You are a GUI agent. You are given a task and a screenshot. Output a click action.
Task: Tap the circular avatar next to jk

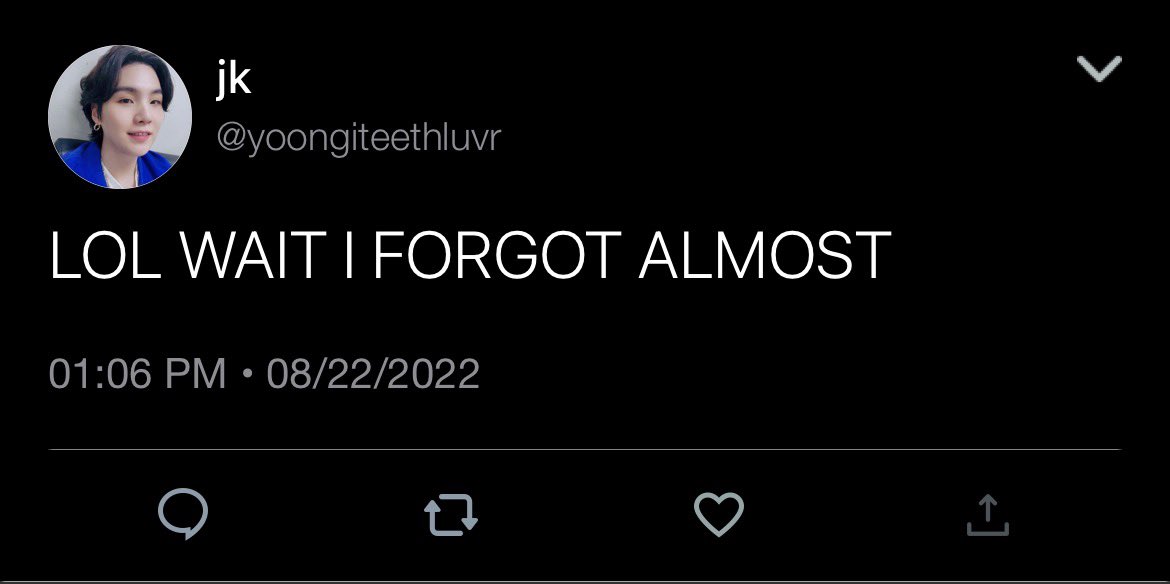pos(120,117)
